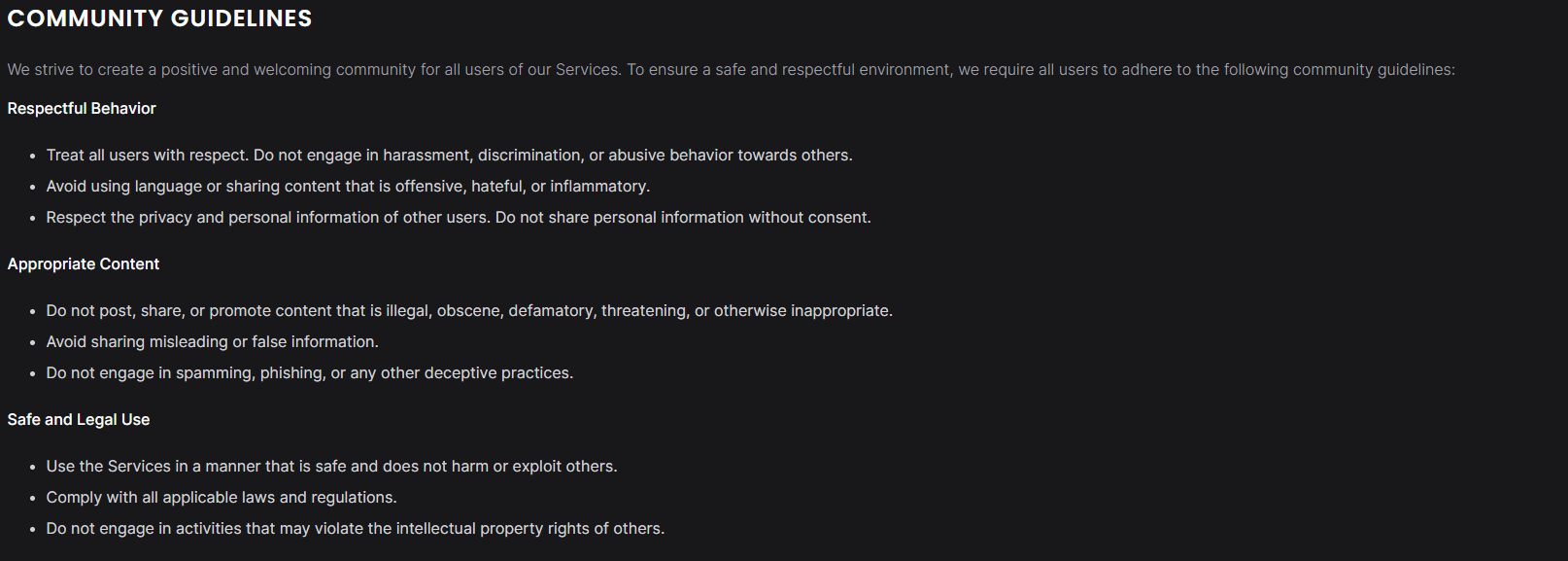Click the 'Use the Services in a manner' bullet
Screen dimensions: 1568x561
[x=331, y=467]
